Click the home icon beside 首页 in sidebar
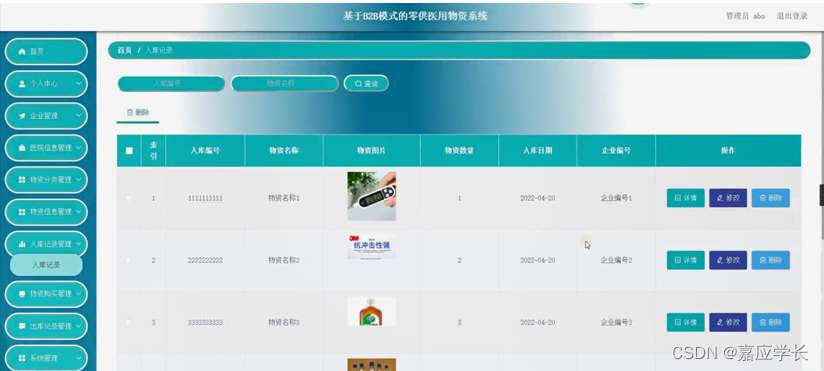Viewport: 824px width, 371px height. pyautogui.click(x=22, y=51)
